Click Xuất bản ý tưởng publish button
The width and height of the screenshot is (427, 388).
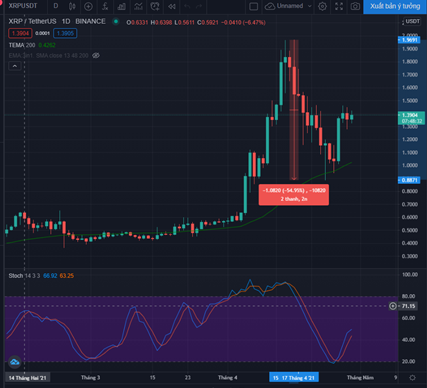[395, 6]
